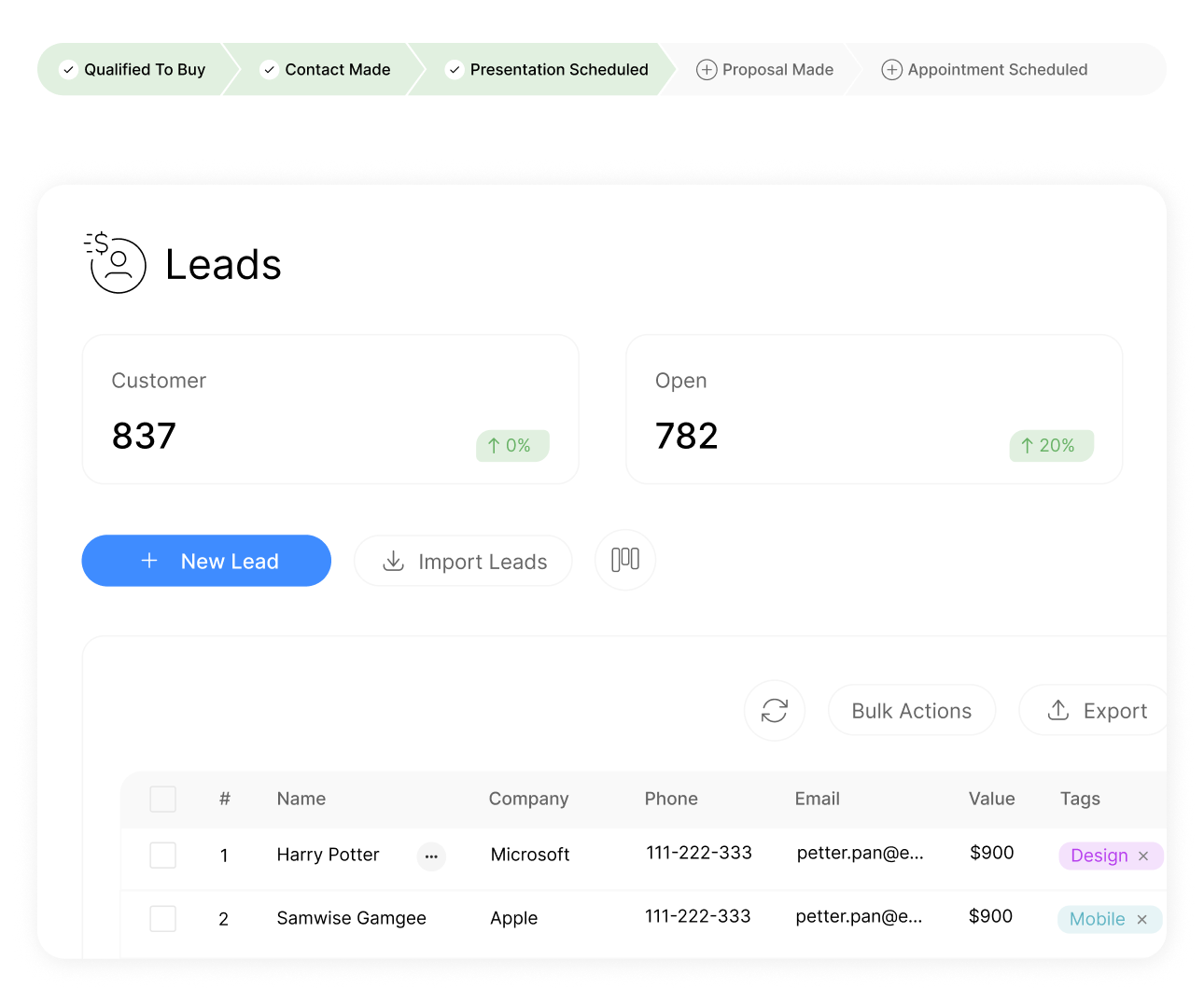Create a lead with New Lead button
This screenshot has height=1002, width=1204.
[206, 561]
